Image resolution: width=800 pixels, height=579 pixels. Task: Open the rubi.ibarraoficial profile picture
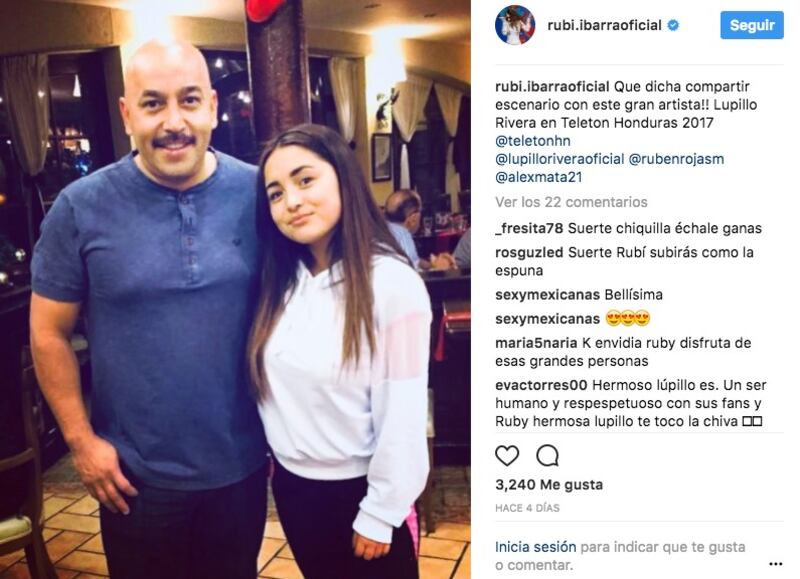point(515,25)
